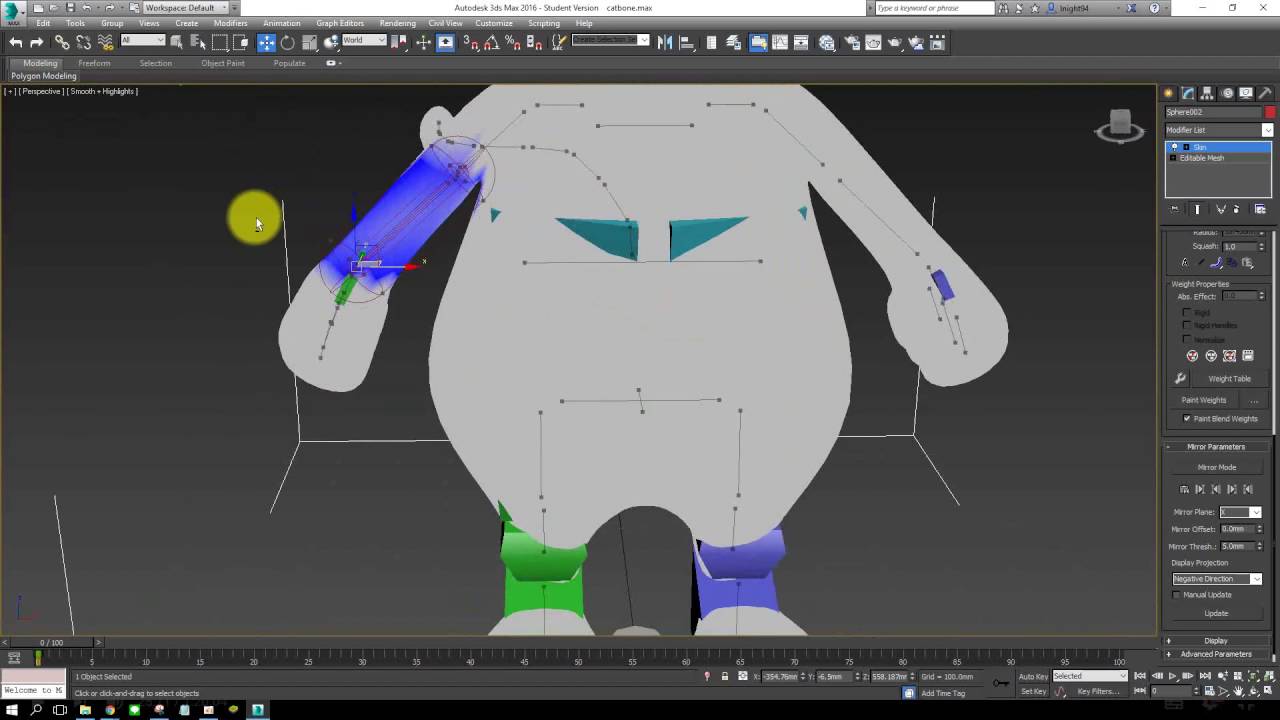Open weight tool wrench icon
The image size is (1280, 720).
pos(1180,379)
